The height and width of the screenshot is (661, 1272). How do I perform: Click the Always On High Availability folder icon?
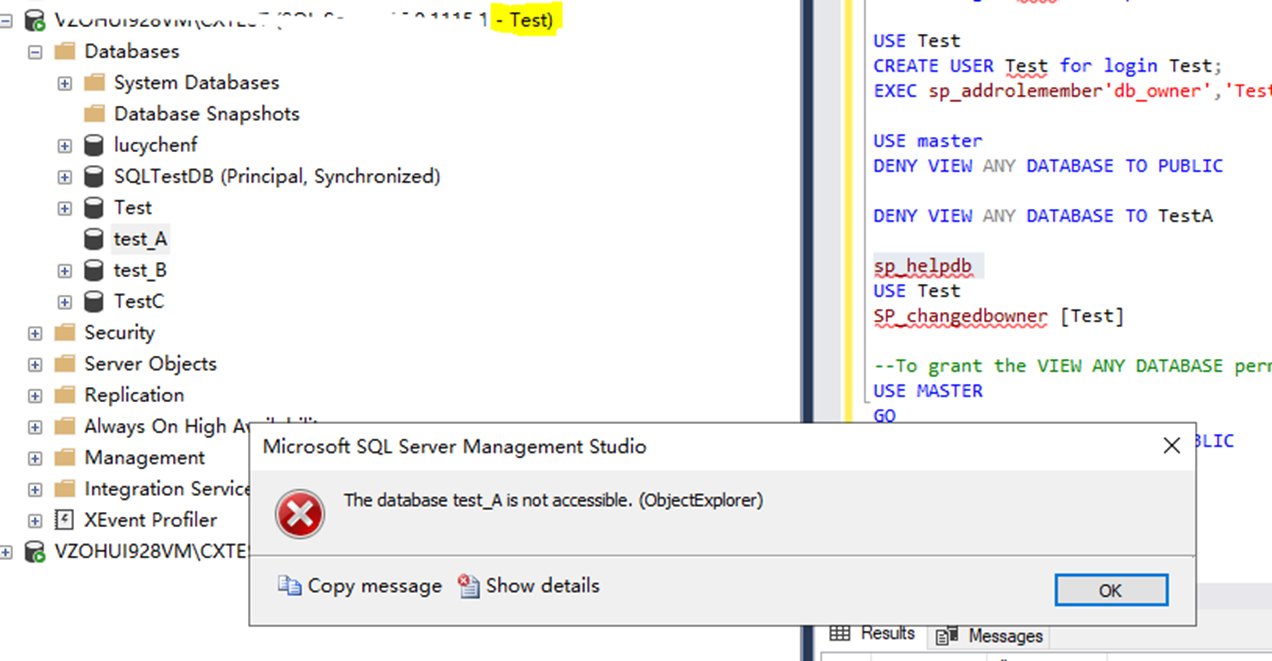65,426
